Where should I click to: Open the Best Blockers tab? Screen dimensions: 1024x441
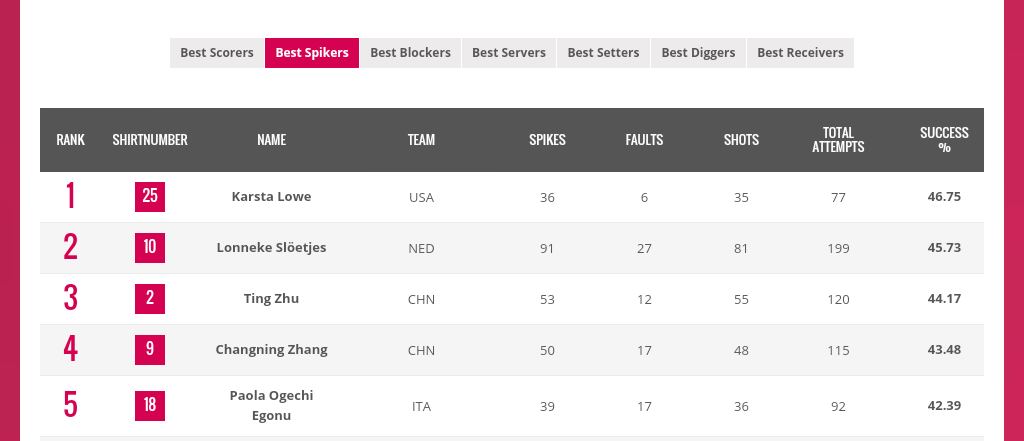click(x=410, y=53)
